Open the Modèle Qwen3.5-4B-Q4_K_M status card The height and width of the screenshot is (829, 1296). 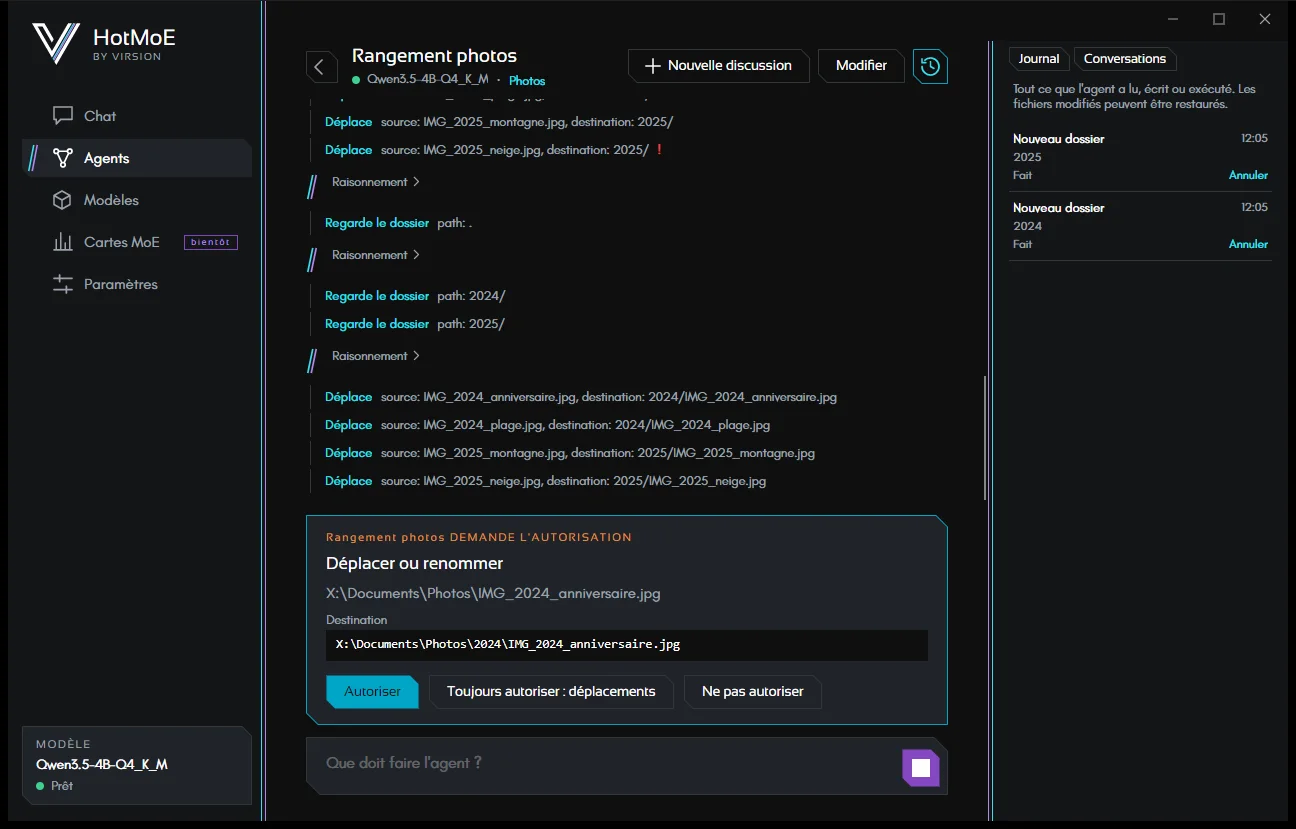[137, 765]
